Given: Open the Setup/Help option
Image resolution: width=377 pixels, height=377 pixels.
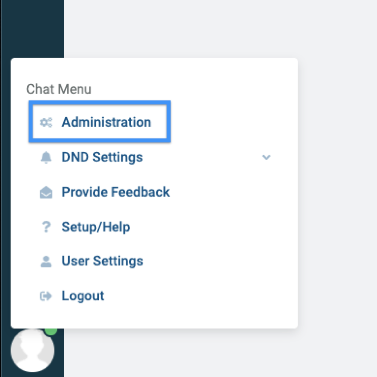Looking at the screenshot, I should pyautogui.click(x=96, y=227).
